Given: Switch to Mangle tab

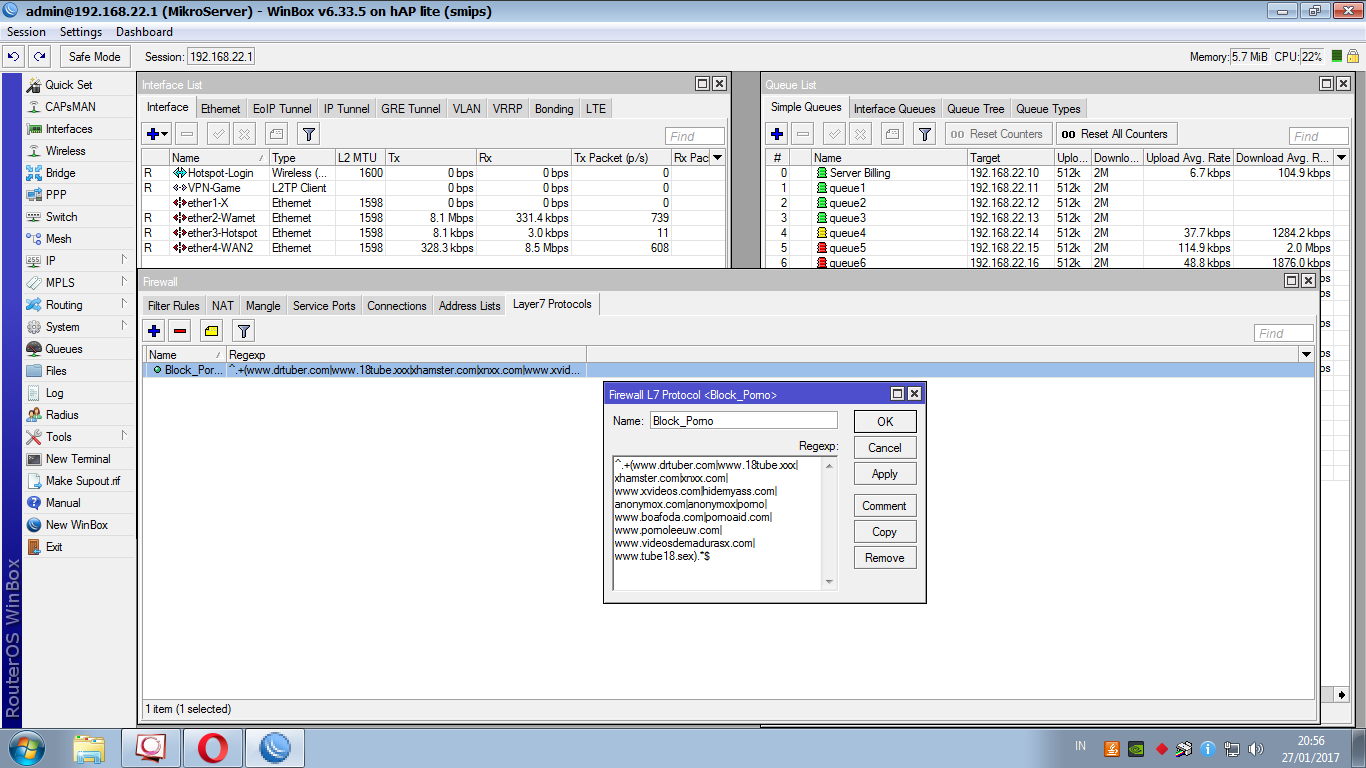Looking at the screenshot, I should pyautogui.click(x=263, y=306).
